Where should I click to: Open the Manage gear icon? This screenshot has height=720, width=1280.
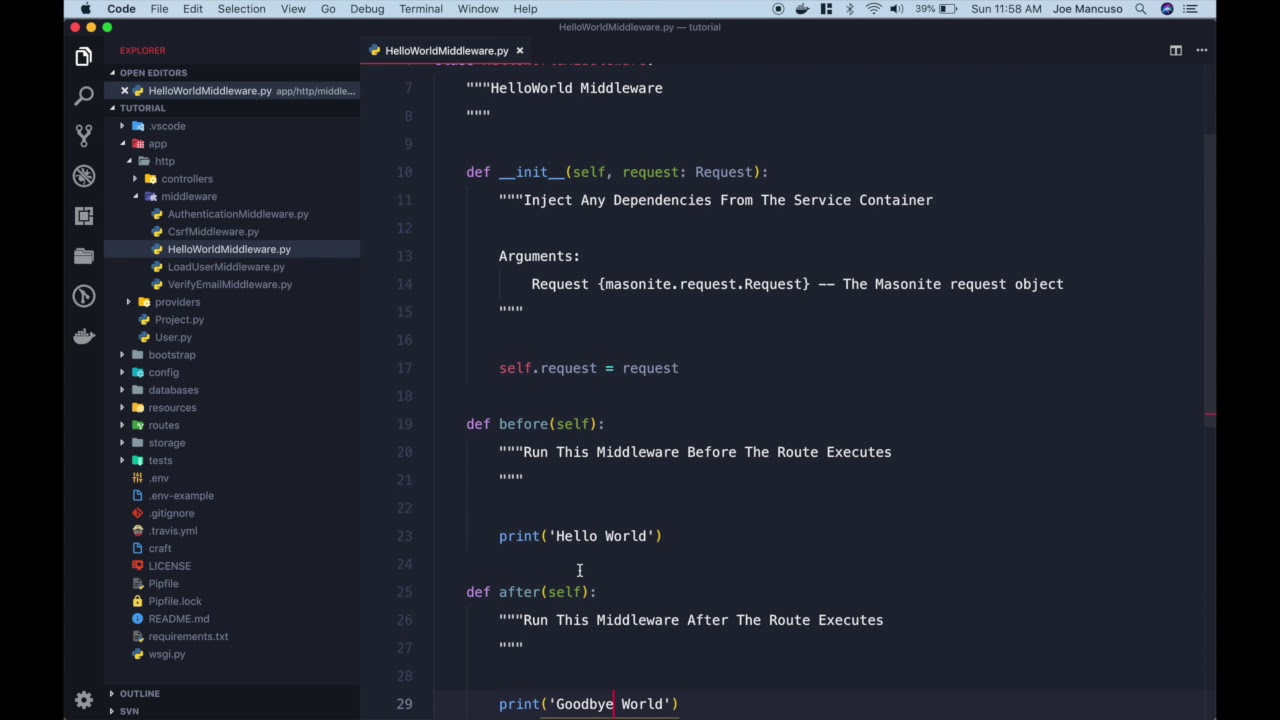[x=84, y=700]
